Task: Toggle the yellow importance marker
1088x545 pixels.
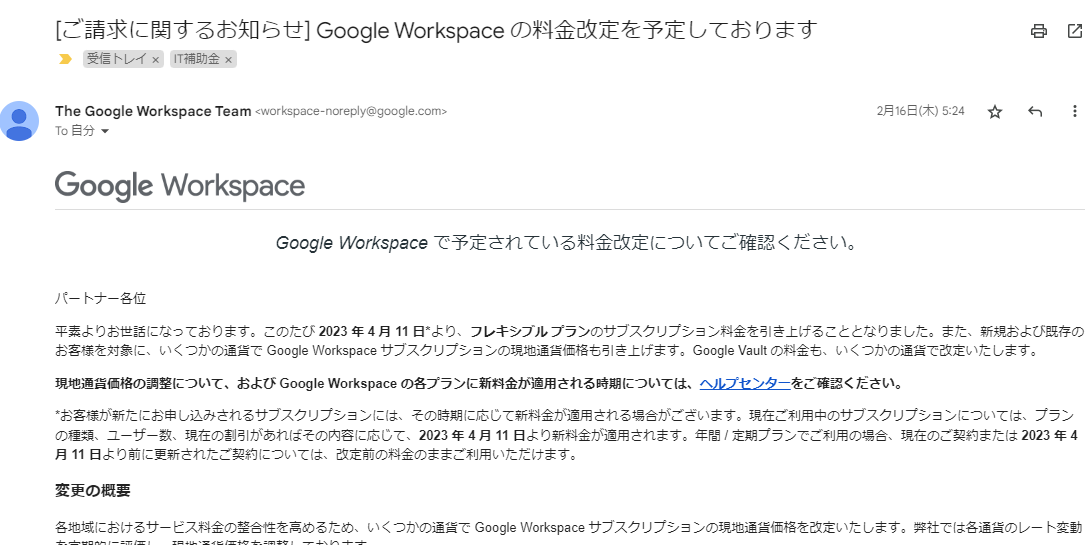Action: 65,60
